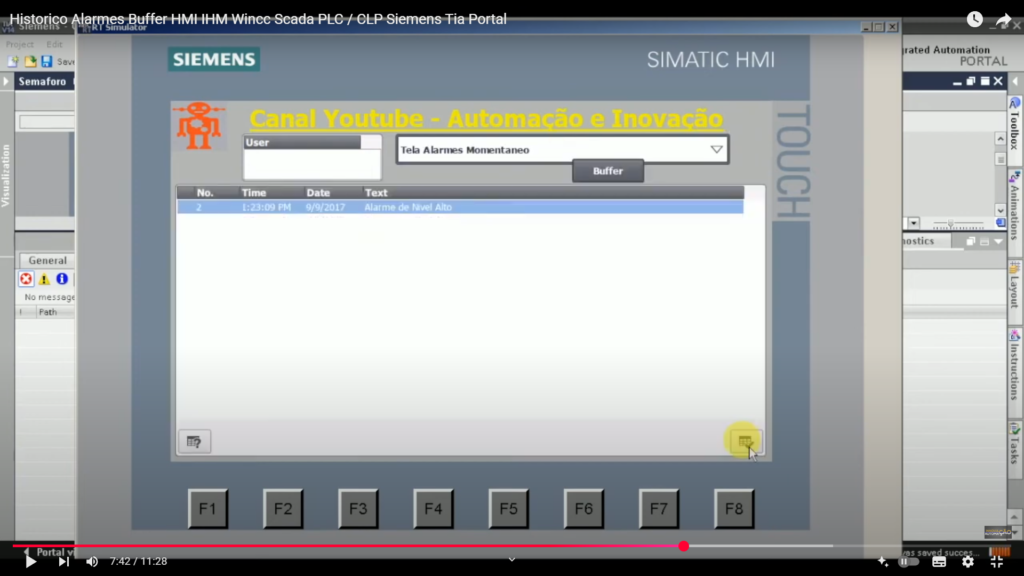Expand the chapters chevron below progress bar
The image size is (1024, 576).
[x=512, y=560]
